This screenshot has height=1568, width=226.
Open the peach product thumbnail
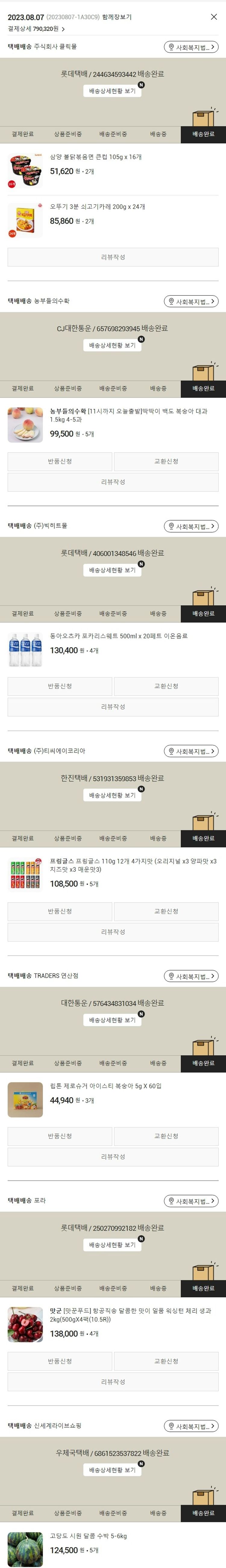25,424
